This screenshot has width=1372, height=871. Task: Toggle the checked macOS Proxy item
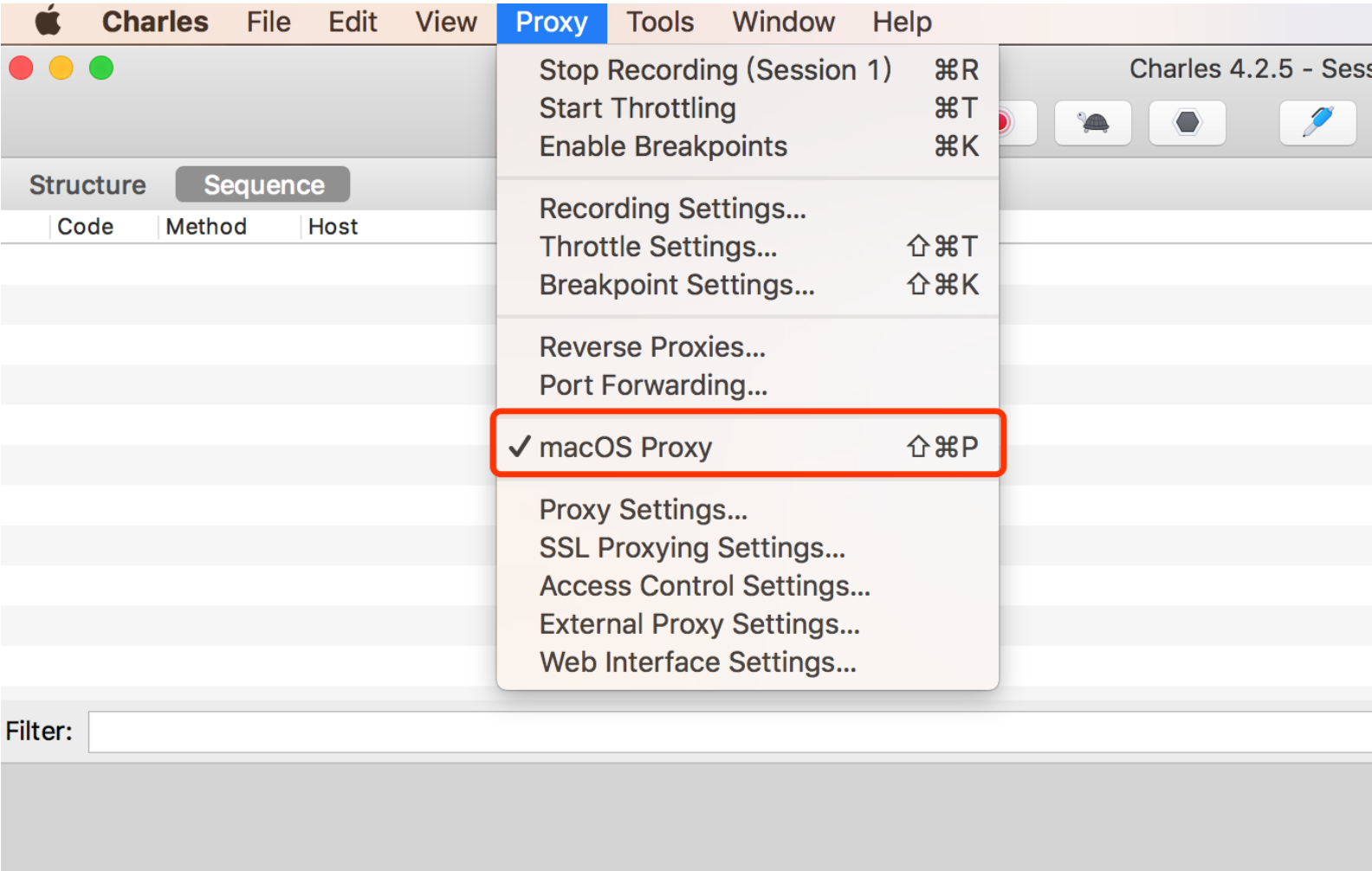tap(747, 447)
